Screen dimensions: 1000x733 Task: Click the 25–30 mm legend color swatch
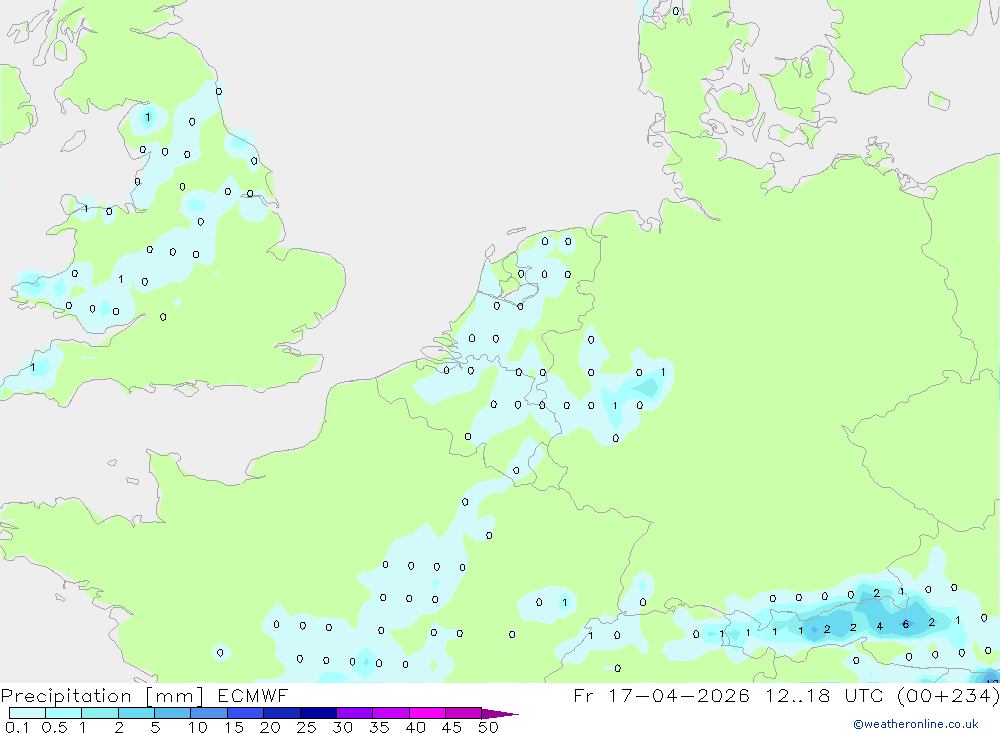[x=318, y=713]
